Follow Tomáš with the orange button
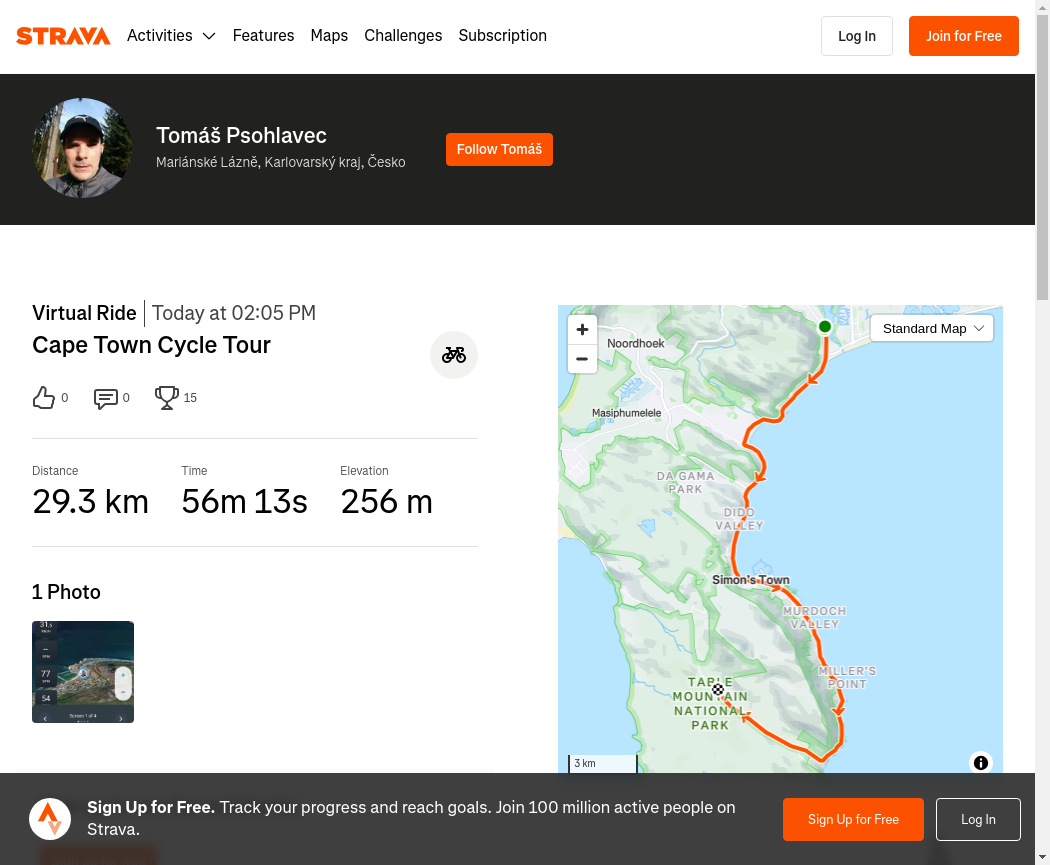Screen dimensions: 1050x865 [499, 149]
